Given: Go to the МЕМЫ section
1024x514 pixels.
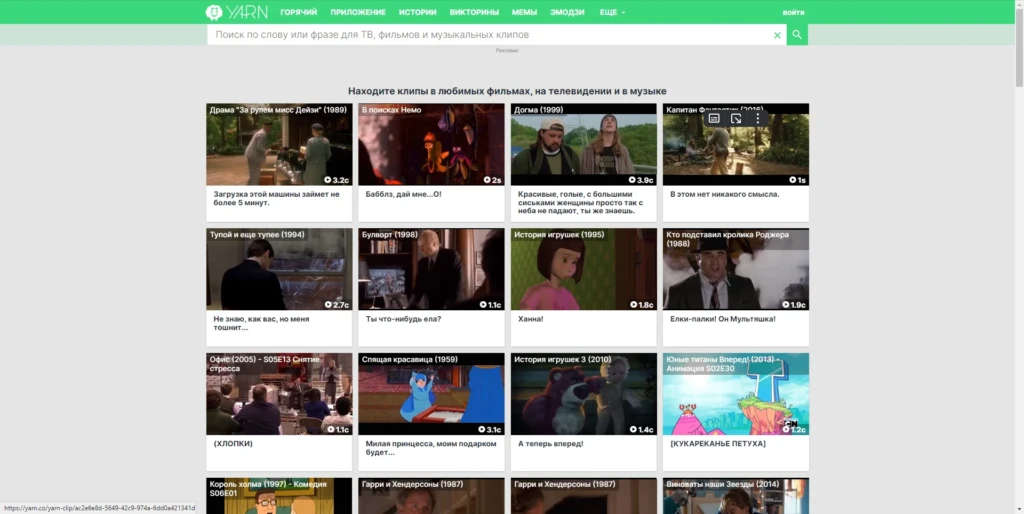Looking at the screenshot, I should [x=524, y=12].
